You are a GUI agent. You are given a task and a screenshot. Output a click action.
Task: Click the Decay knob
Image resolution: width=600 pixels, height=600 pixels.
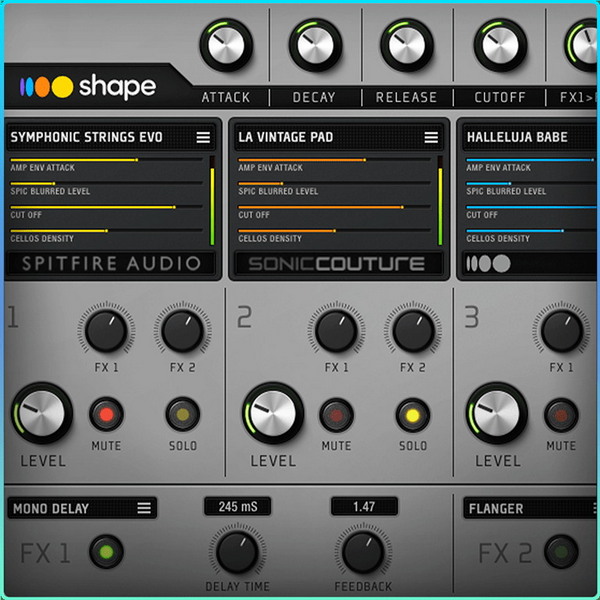[316, 45]
